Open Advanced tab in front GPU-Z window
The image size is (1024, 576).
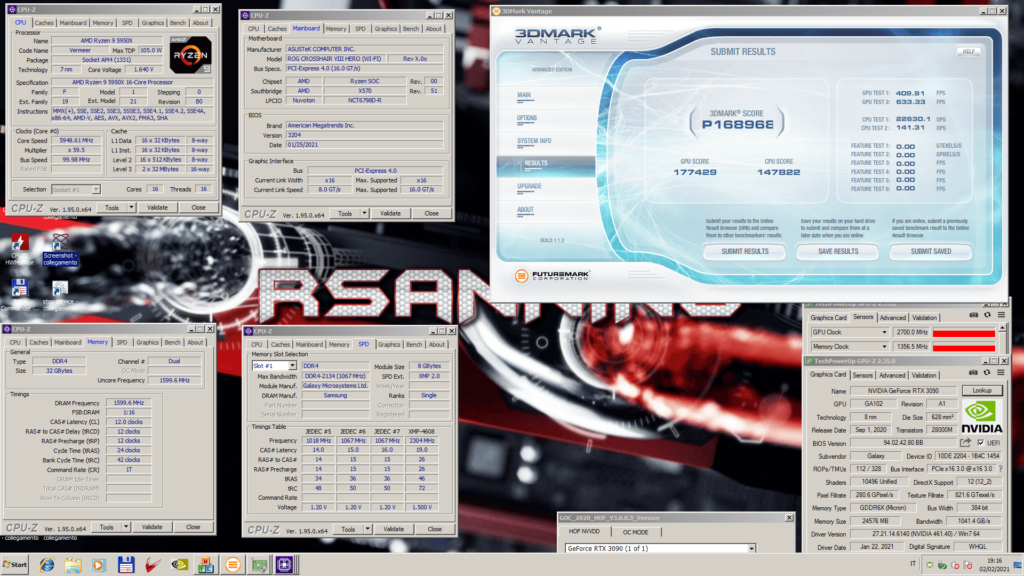pos(892,376)
